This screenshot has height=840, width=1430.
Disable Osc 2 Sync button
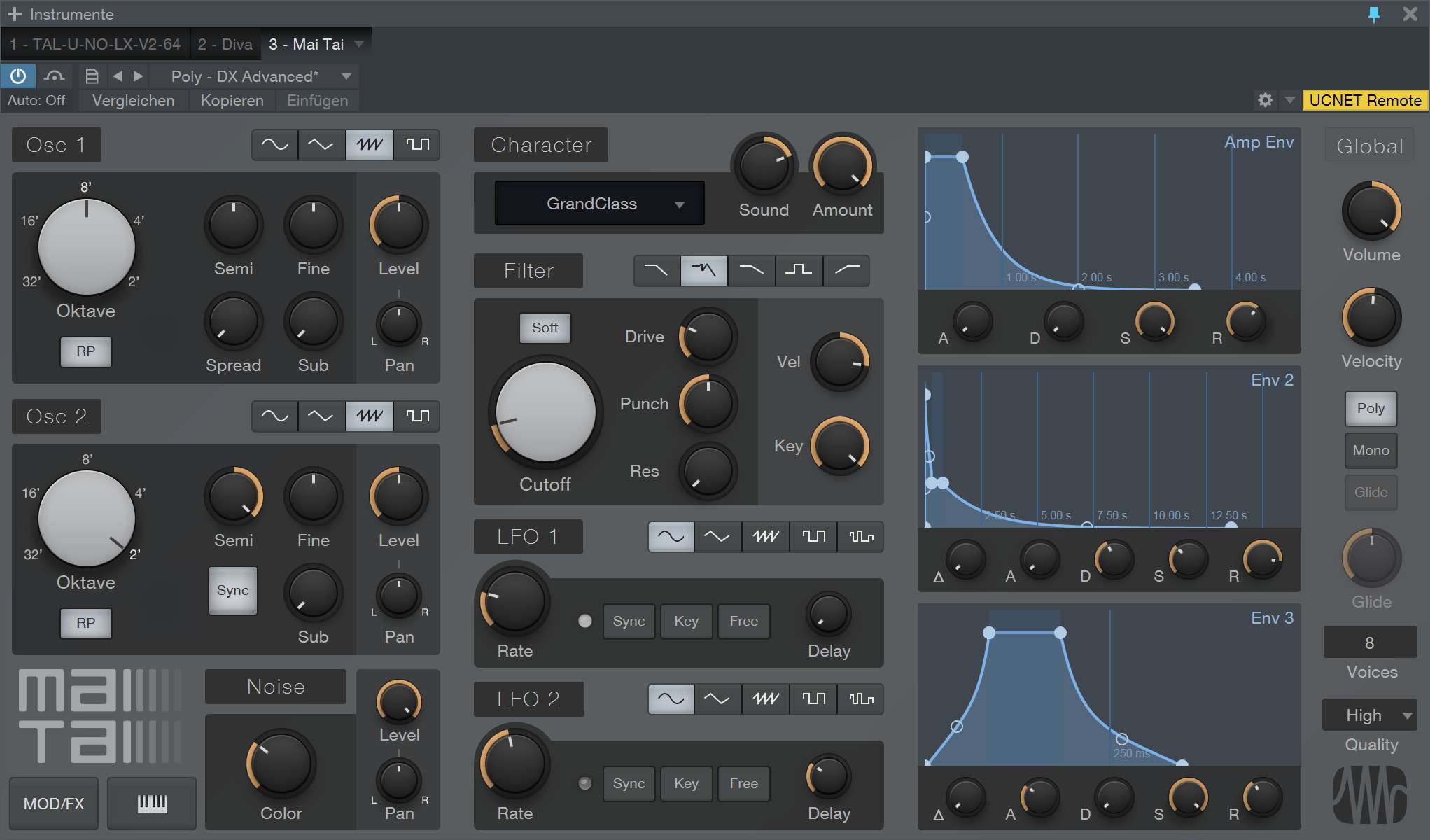click(233, 590)
